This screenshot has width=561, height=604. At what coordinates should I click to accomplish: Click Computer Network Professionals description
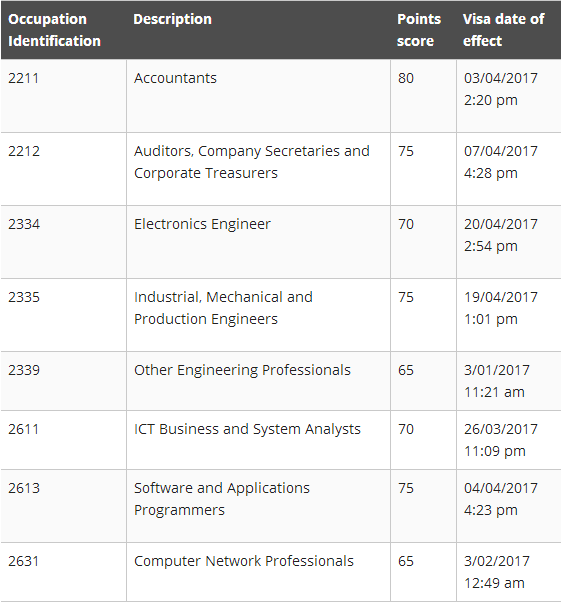(244, 561)
